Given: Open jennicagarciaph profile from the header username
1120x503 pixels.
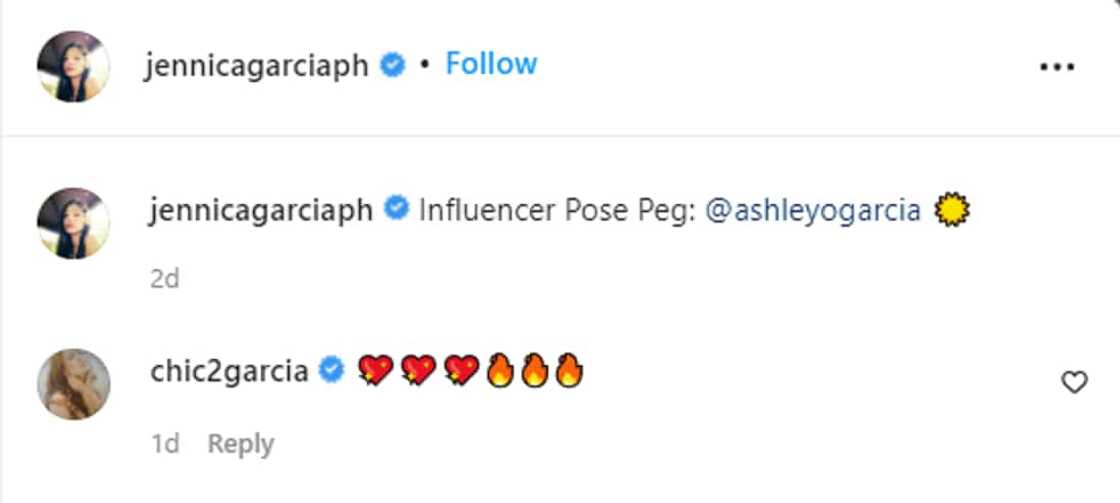Looking at the screenshot, I should click(x=256, y=66).
